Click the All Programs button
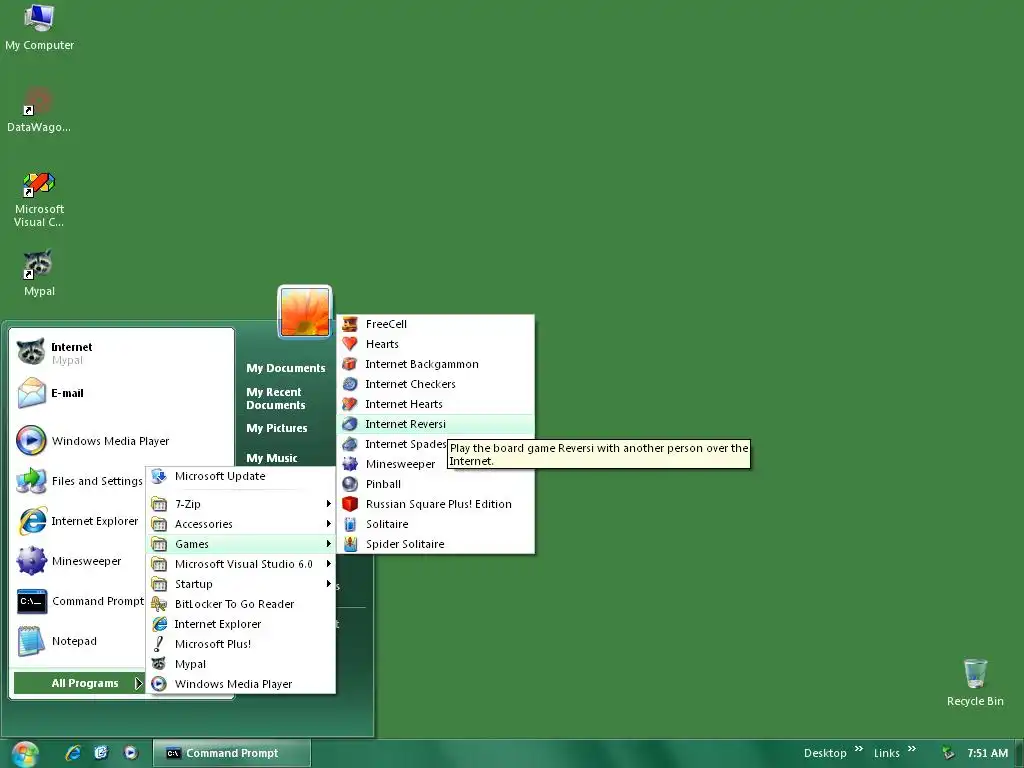Screen dimensions: 1024x768 point(79,683)
